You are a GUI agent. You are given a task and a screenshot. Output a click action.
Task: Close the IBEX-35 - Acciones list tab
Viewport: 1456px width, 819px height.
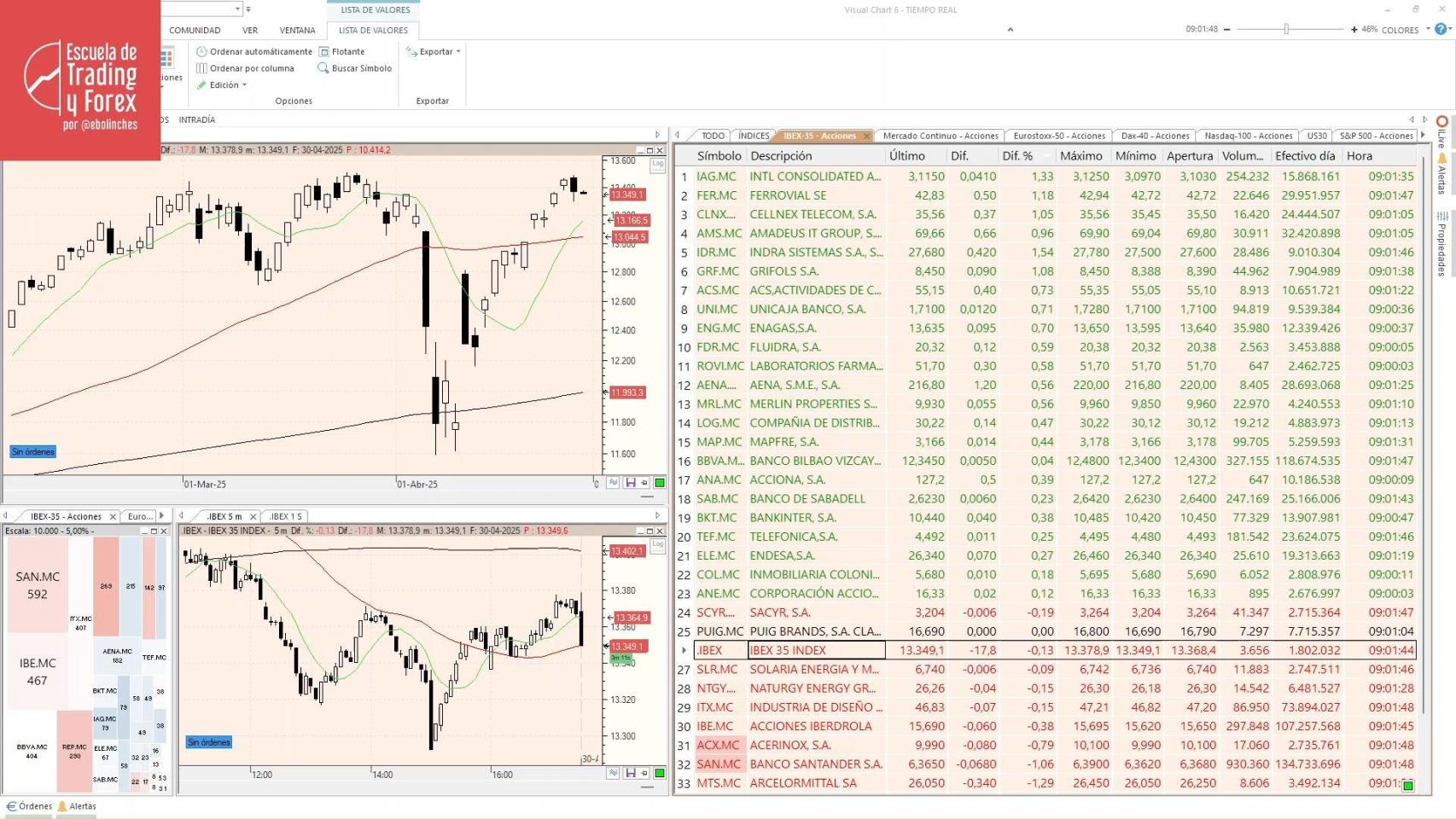(866, 136)
